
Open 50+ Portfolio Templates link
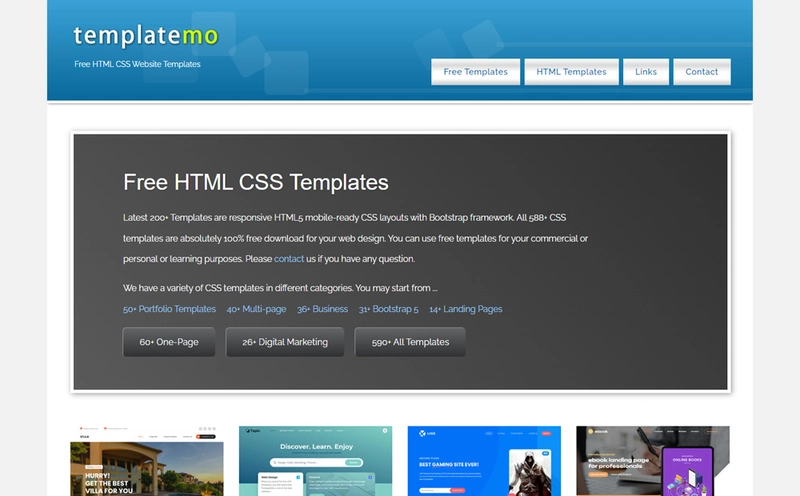coord(169,309)
